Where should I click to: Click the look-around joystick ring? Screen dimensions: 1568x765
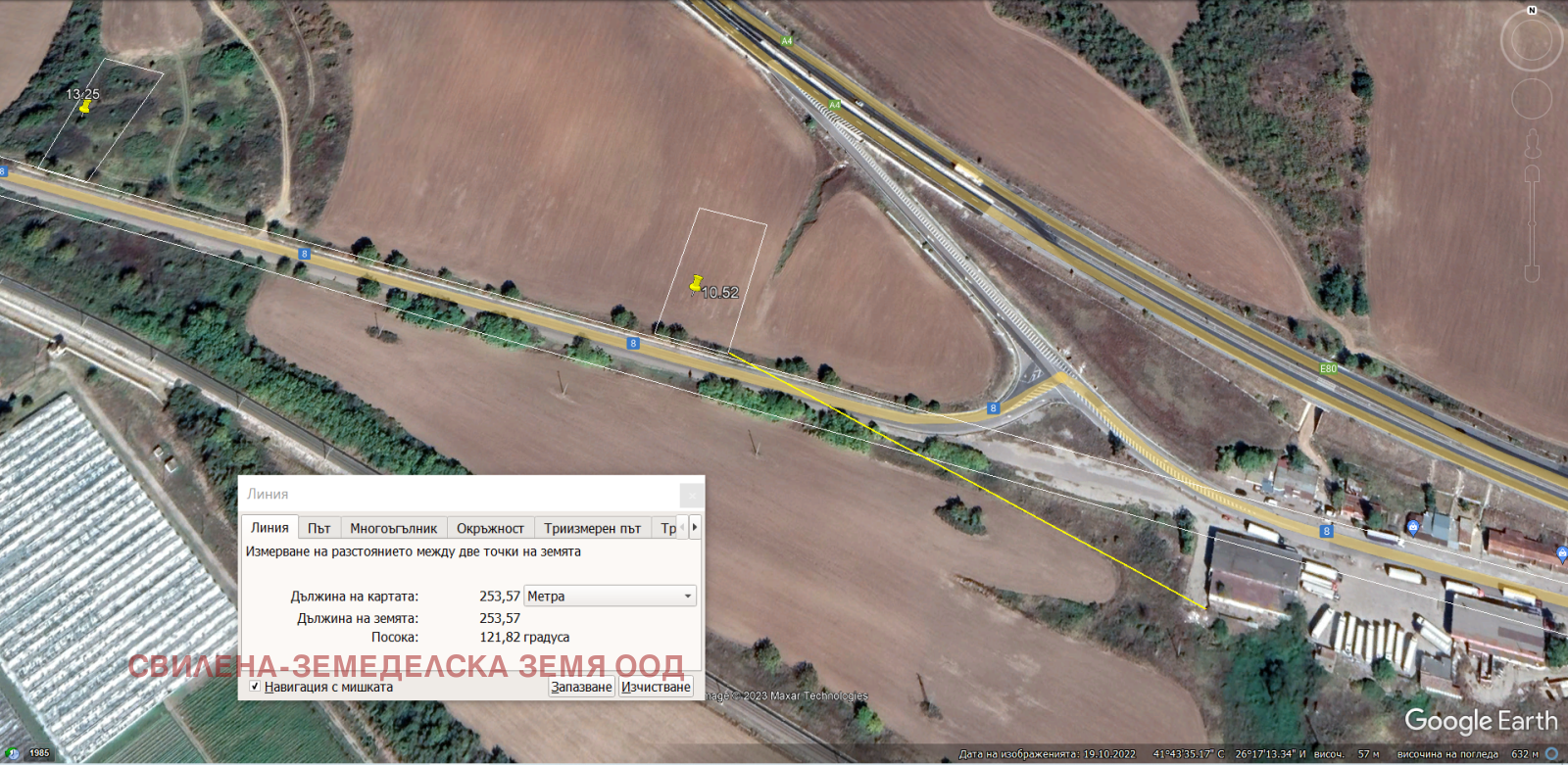click(1532, 42)
